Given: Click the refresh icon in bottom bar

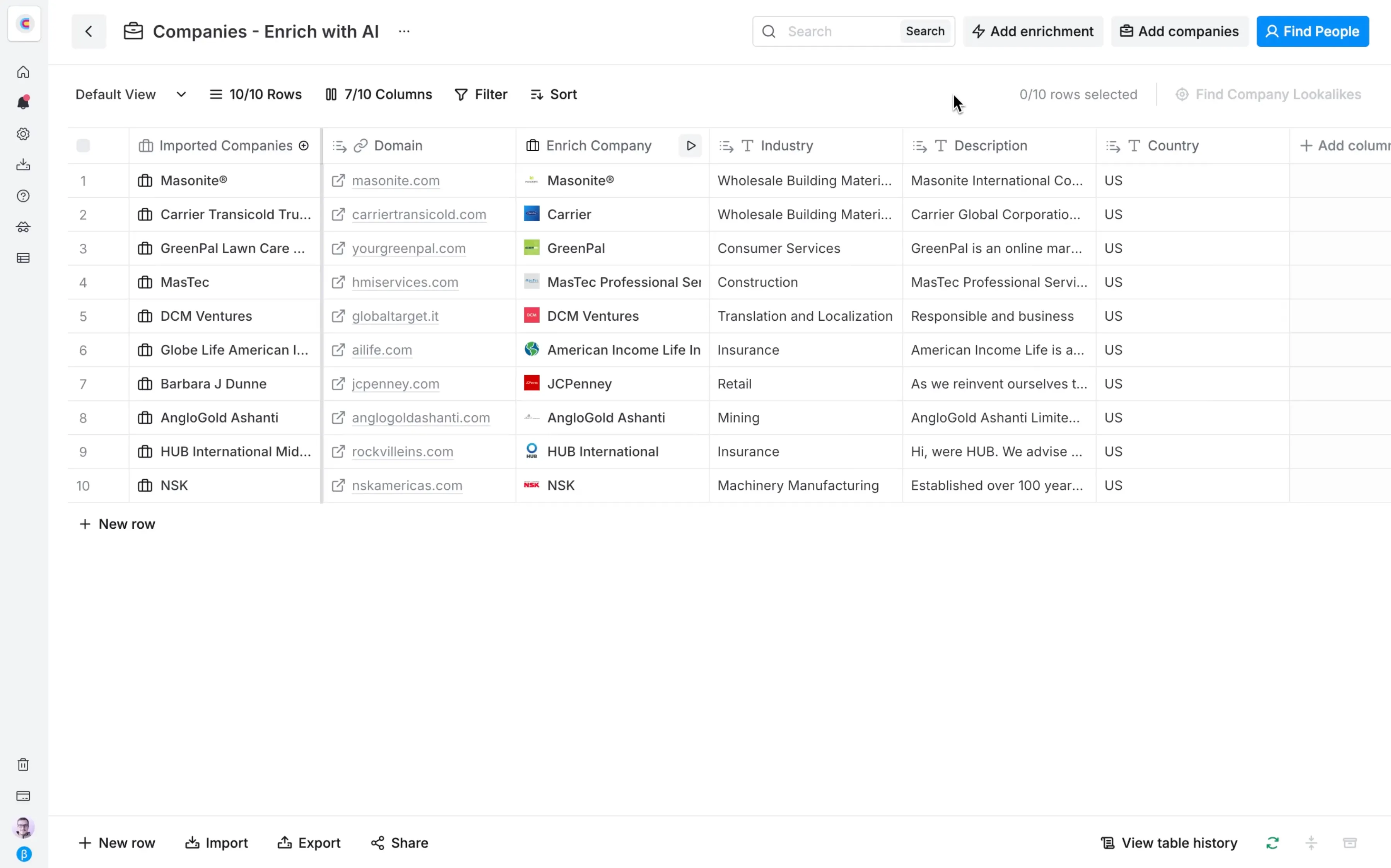Looking at the screenshot, I should pyautogui.click(x=1272, y=843).
